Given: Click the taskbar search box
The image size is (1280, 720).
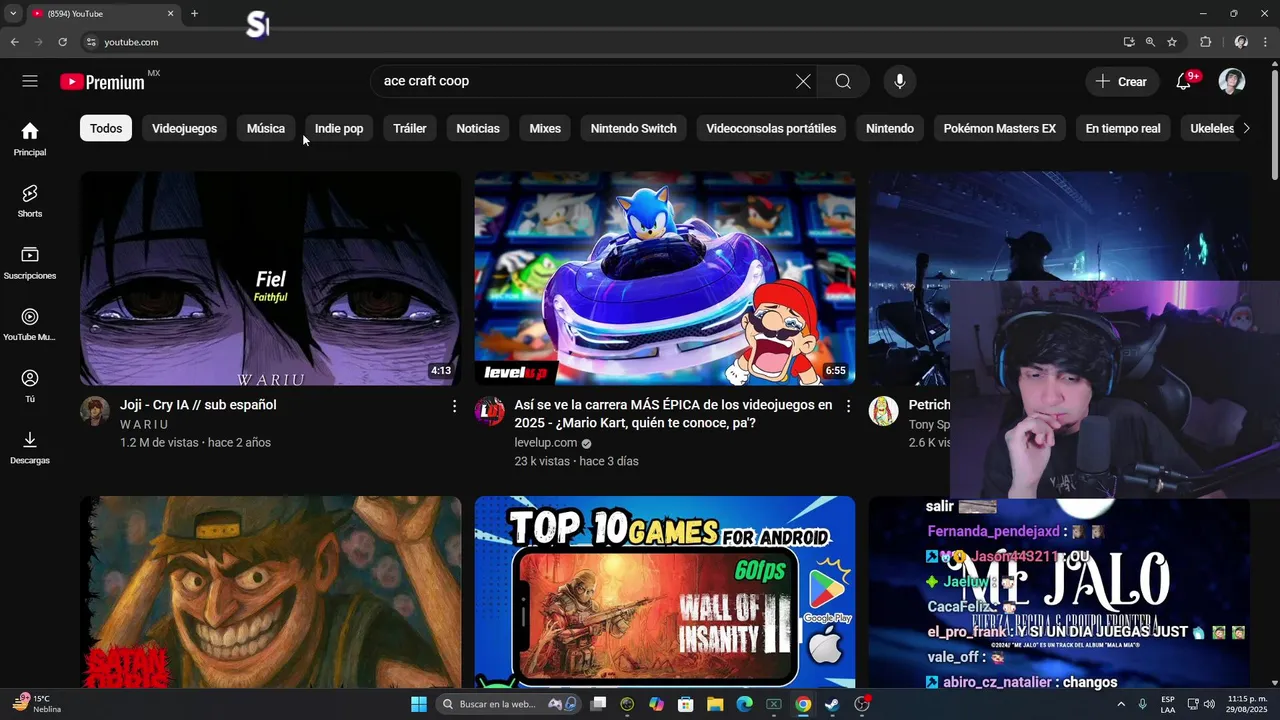Looking at the screenshot, I should [x=510, y=704].
